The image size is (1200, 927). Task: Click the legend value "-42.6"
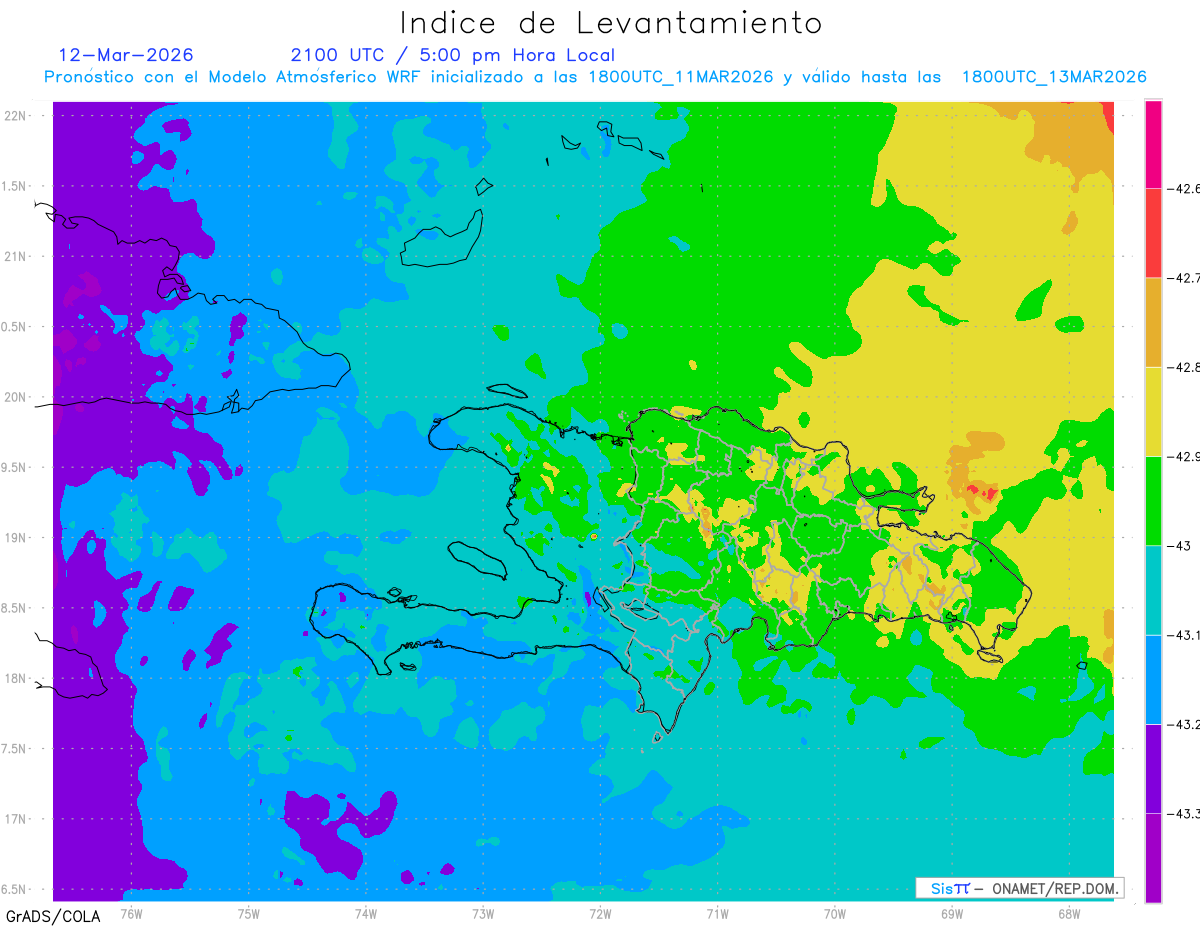[x=1183, y=188]
